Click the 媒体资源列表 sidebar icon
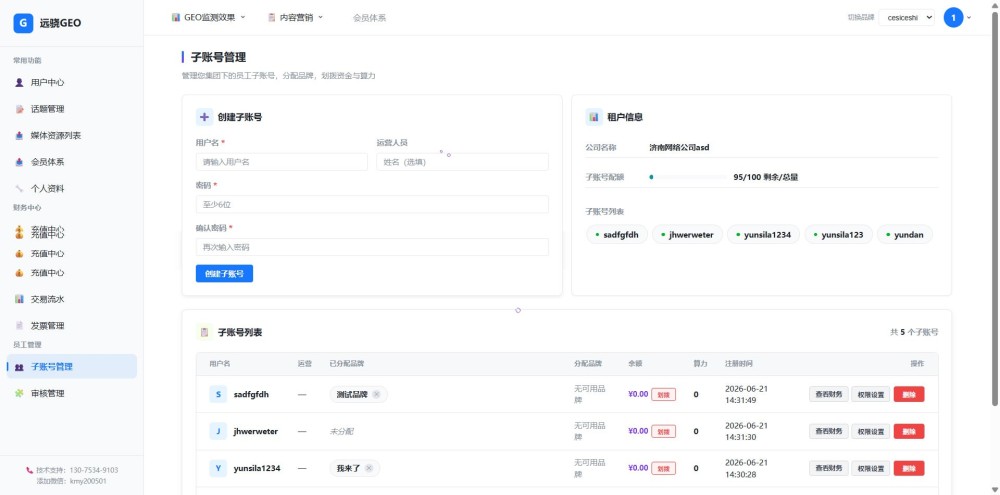 (19, 135)
